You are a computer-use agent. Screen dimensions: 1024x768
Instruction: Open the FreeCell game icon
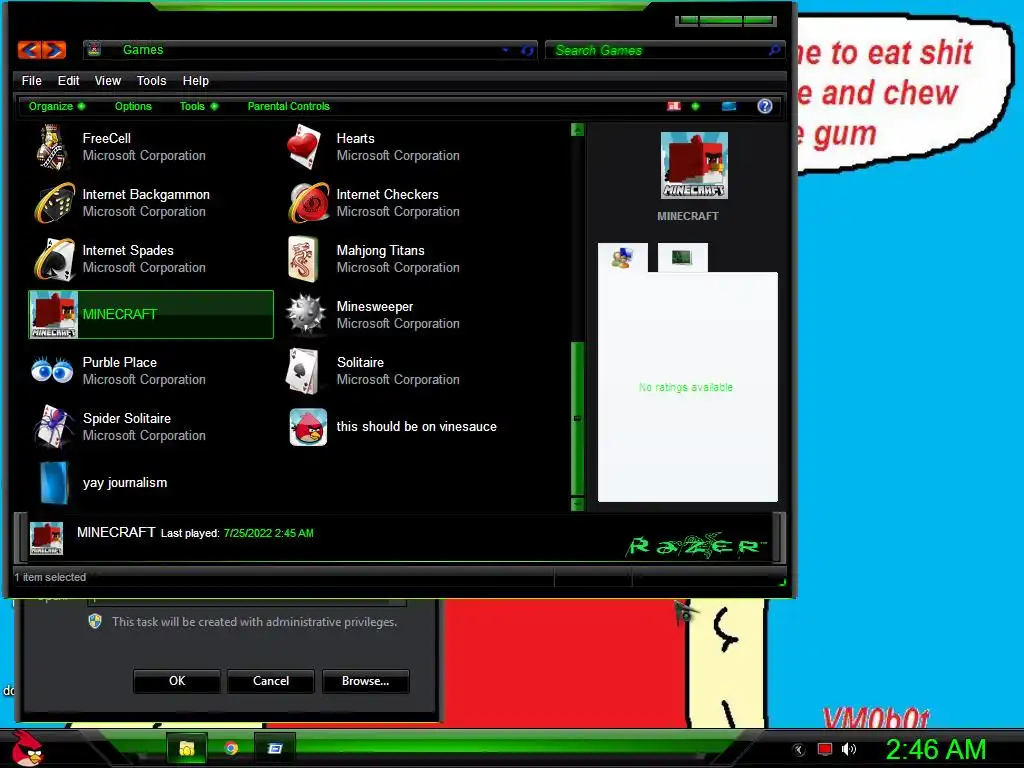tap(52, 148)
